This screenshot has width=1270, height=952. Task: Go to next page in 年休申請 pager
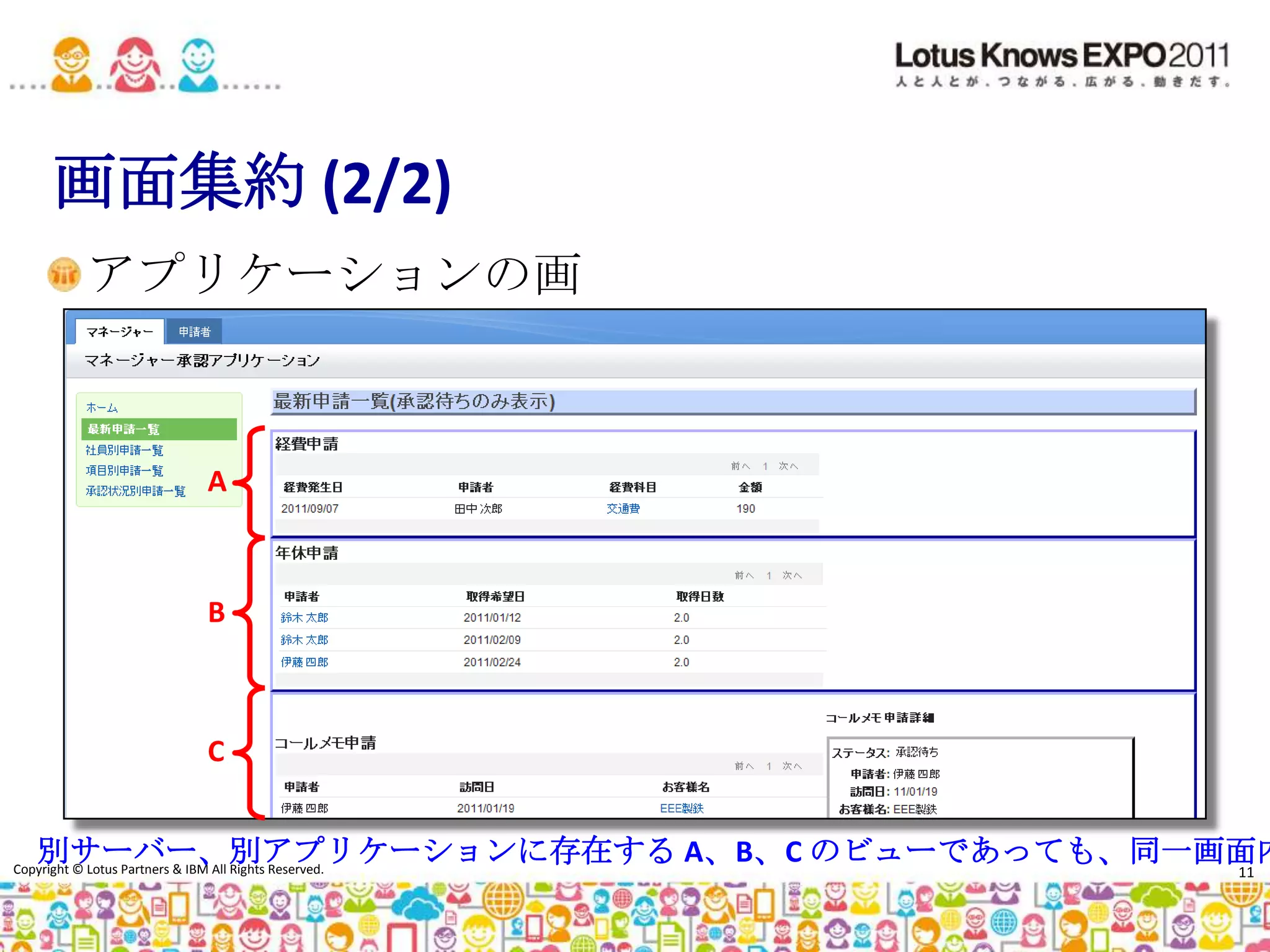792,575
